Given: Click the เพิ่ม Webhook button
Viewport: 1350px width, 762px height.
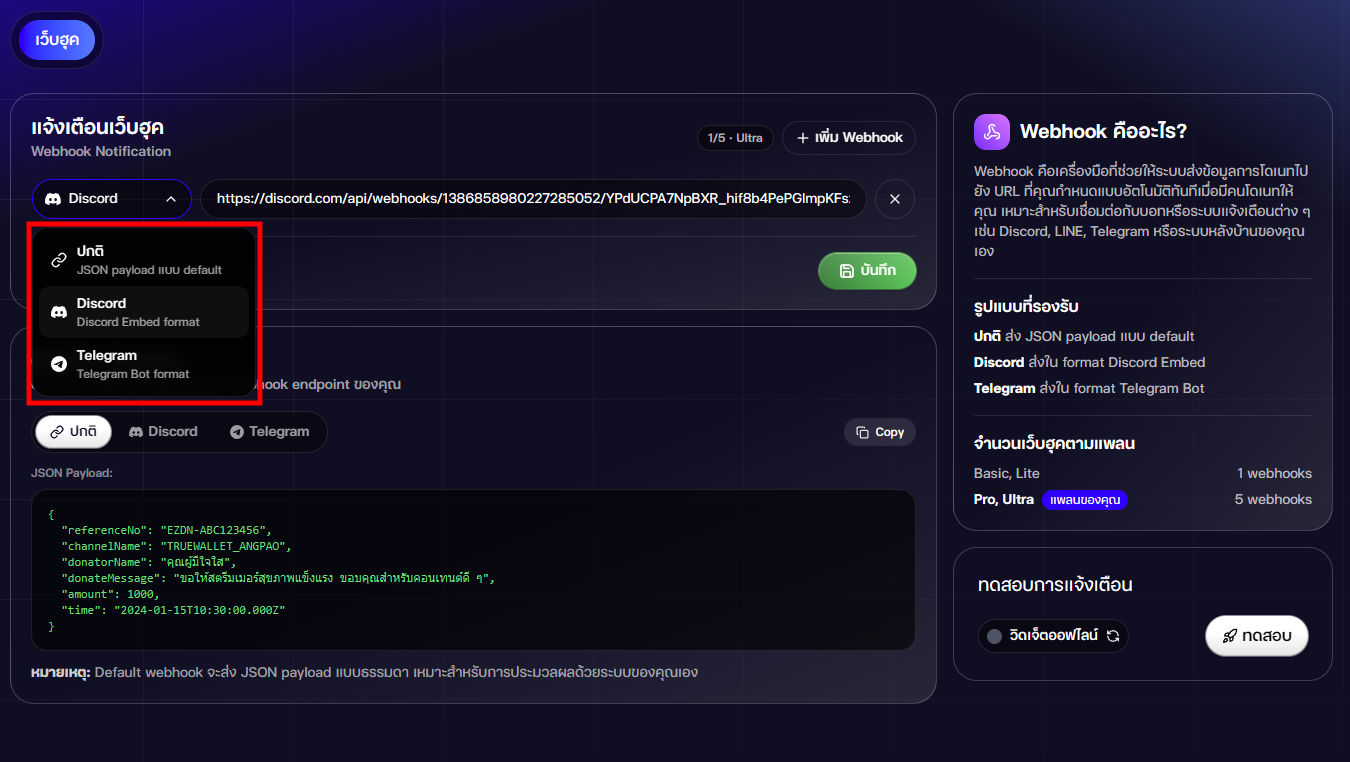Looking at the screenshot, I should [x=849, y=137].
